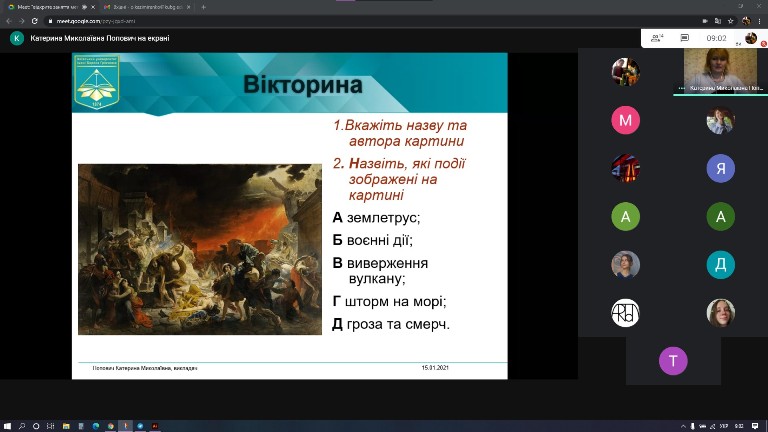Click your own avatar in Meet top bar

750,38
